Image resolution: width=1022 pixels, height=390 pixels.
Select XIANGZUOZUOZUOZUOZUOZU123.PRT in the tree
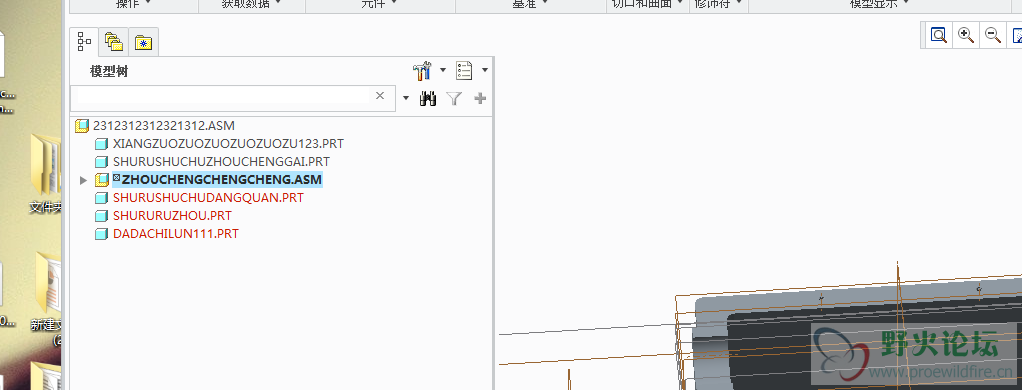pos(228,143)
